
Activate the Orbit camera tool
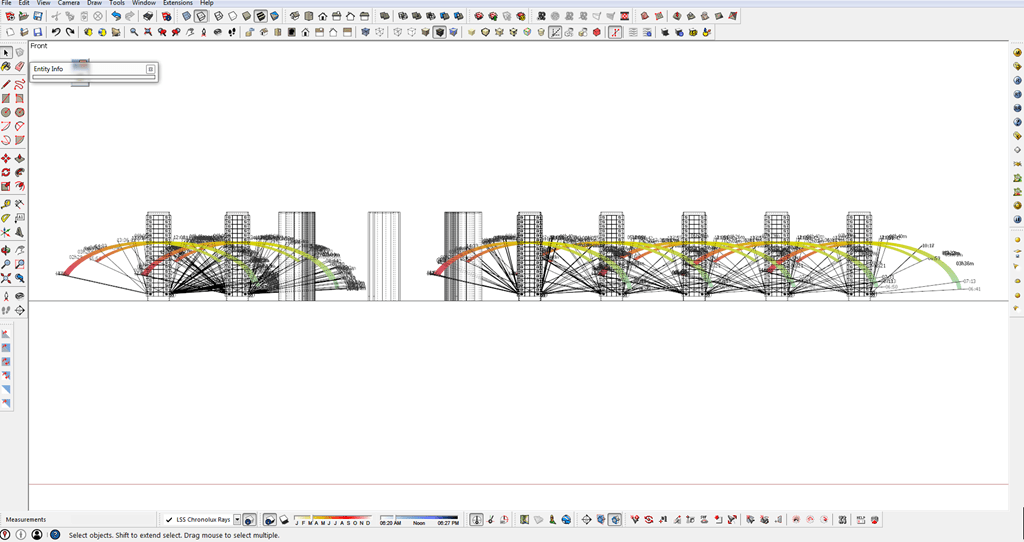(6, 251)
